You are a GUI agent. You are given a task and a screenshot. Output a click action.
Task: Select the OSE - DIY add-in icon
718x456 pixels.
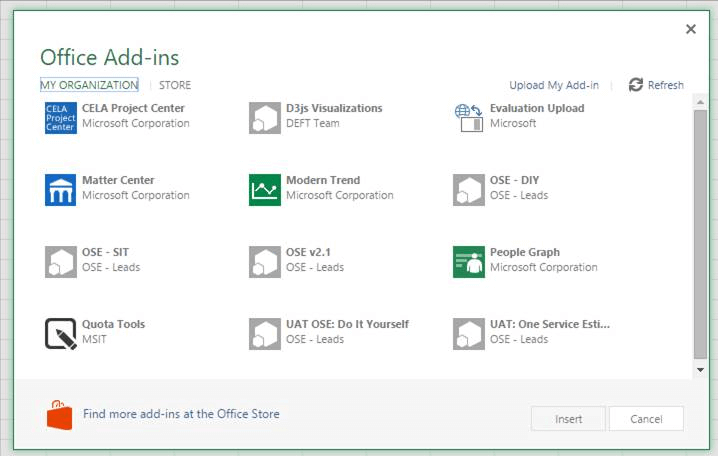click(x=469, y=189)
